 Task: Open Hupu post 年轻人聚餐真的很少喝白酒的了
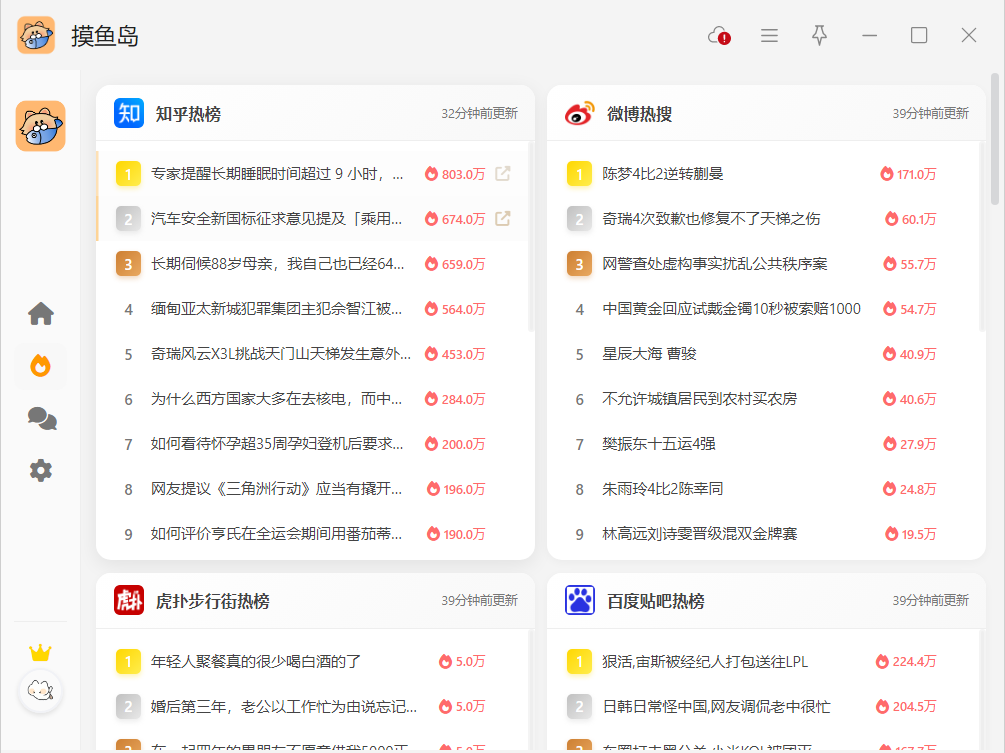pos(256,661)
